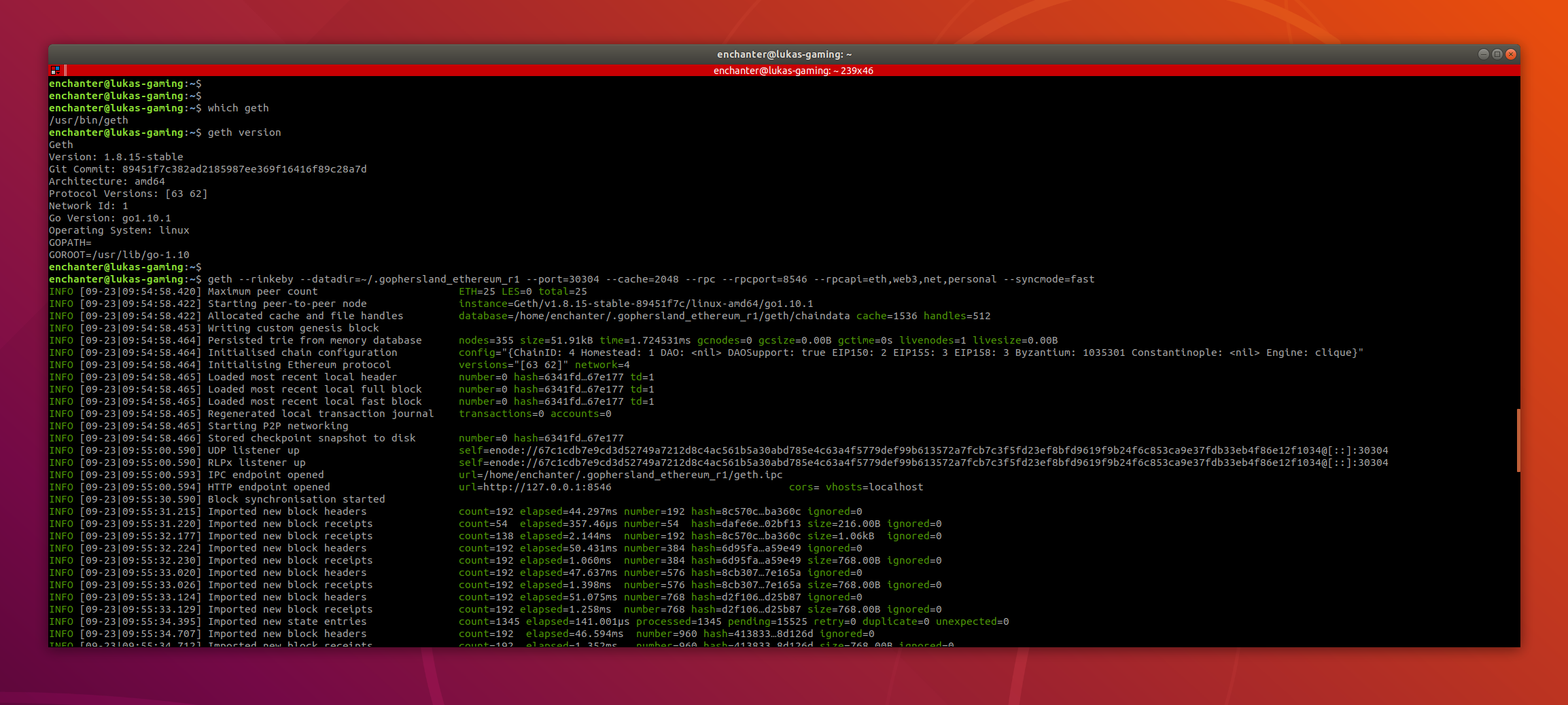Click the 'geth version' command text
Image resolution: width=1568 pixels, height=705 pixels.
tap(244, 132)
